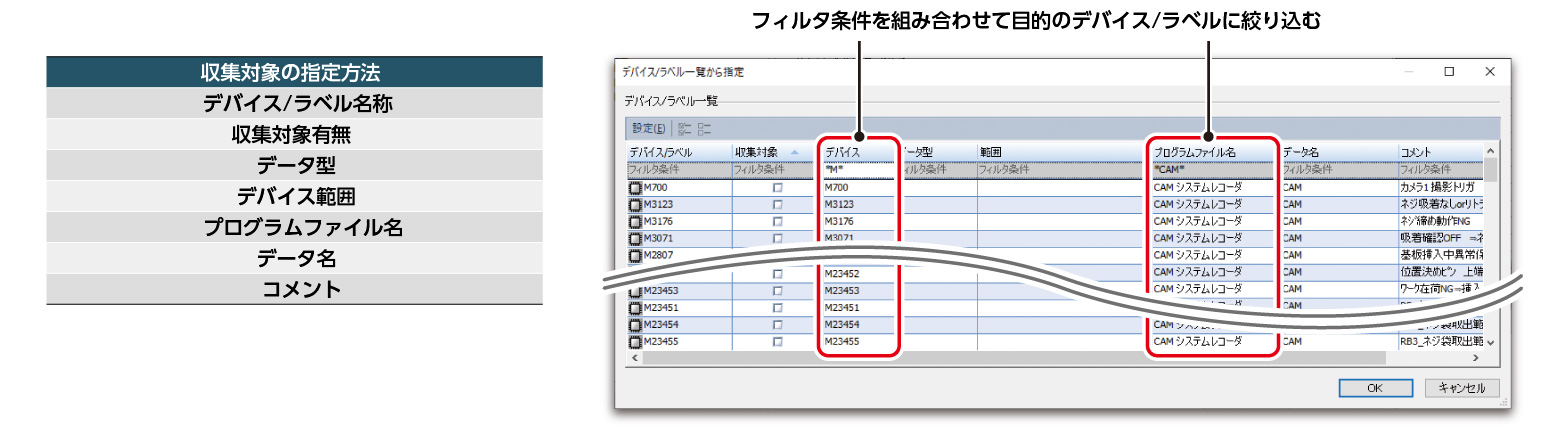
Task: Click the select-all checkboxes toolbar icon
Action: (685, 128)
